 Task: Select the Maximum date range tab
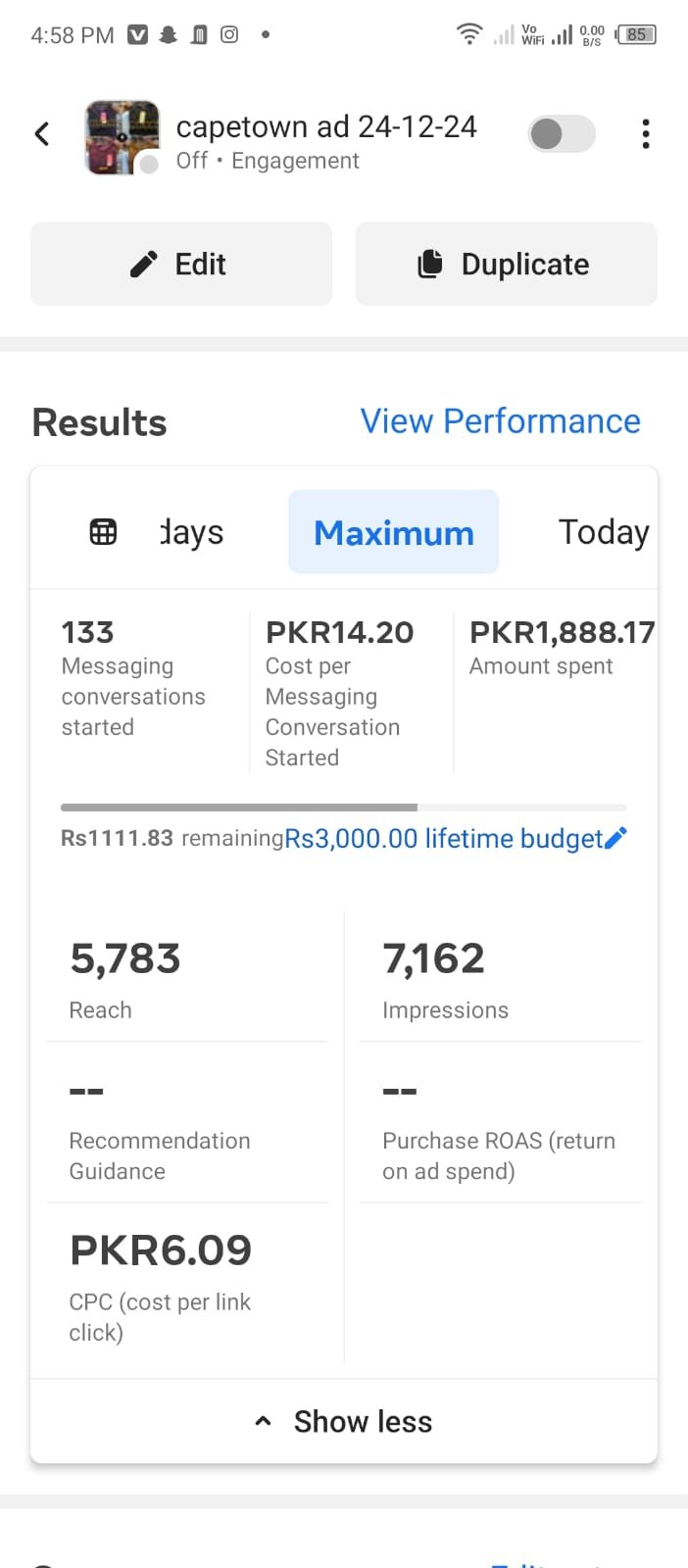pos(393,532)
